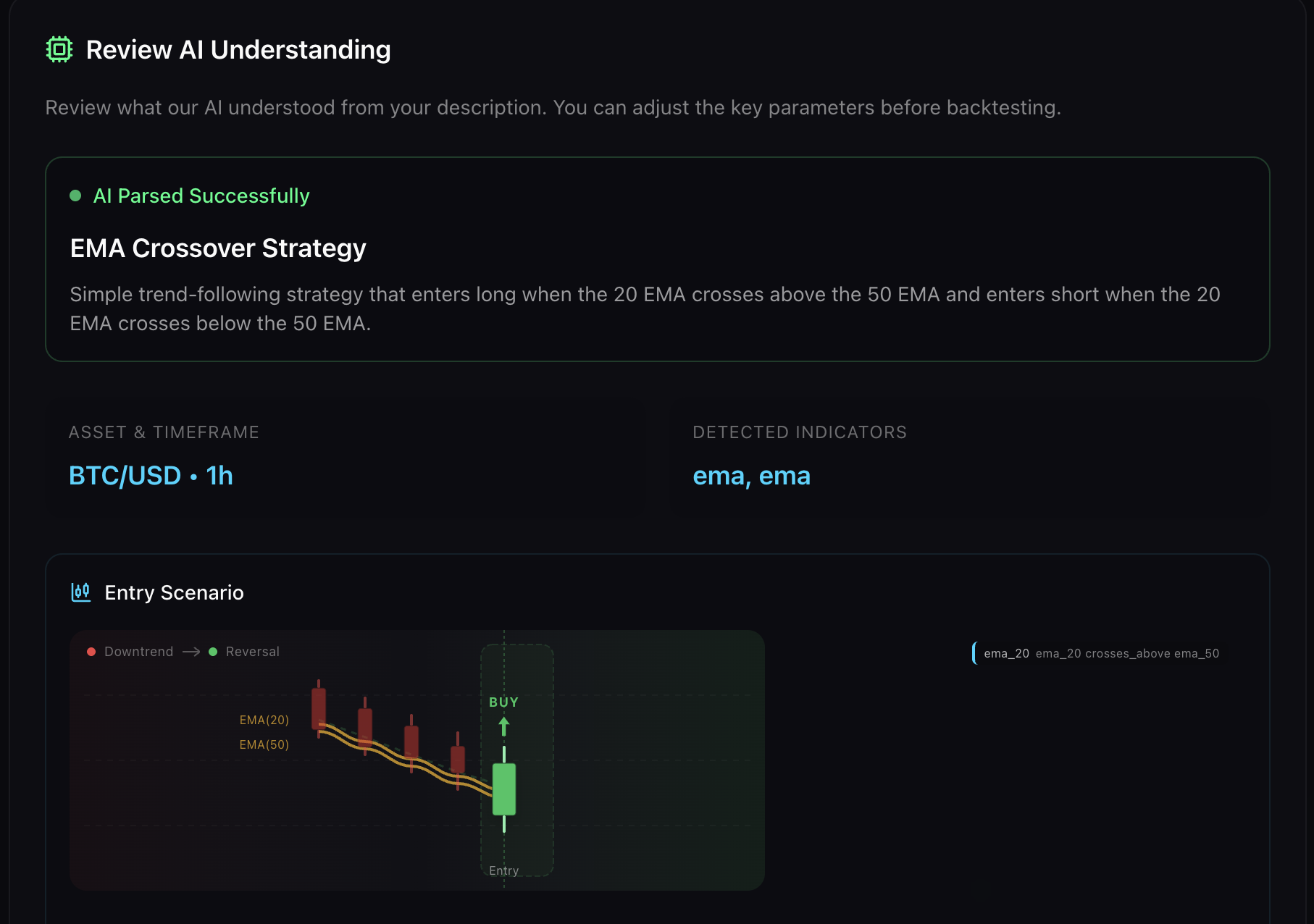Click the EMA(20) chart label

point(264,720)
